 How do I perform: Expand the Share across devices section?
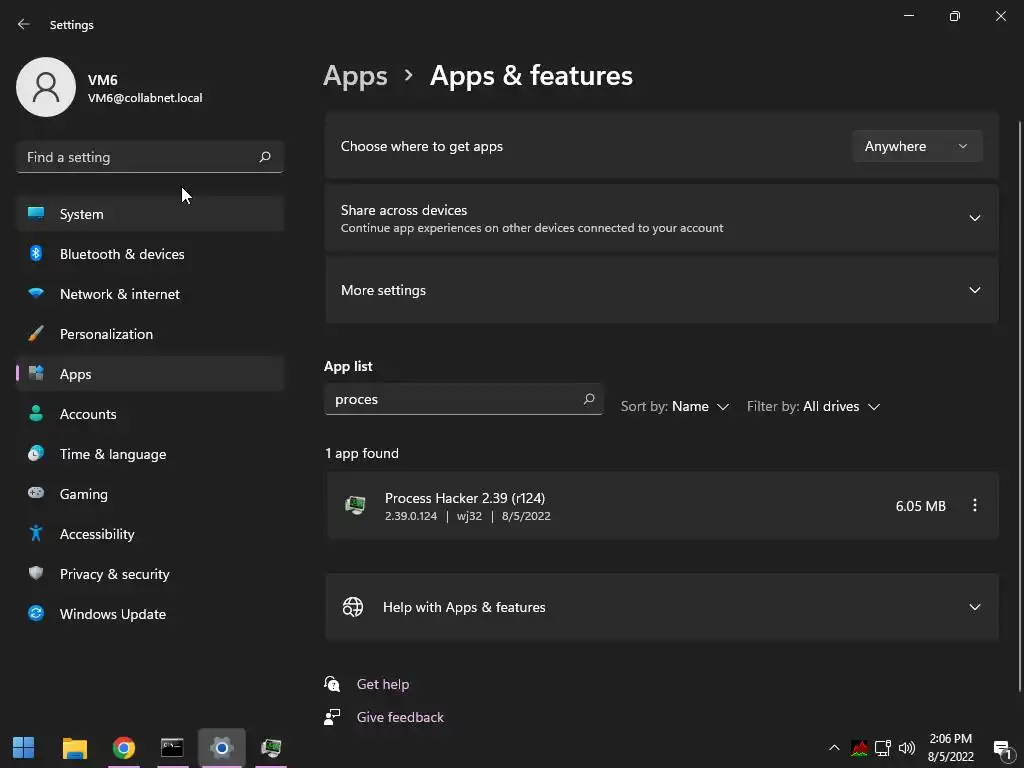pyautogui.click(x=974, y=218)
